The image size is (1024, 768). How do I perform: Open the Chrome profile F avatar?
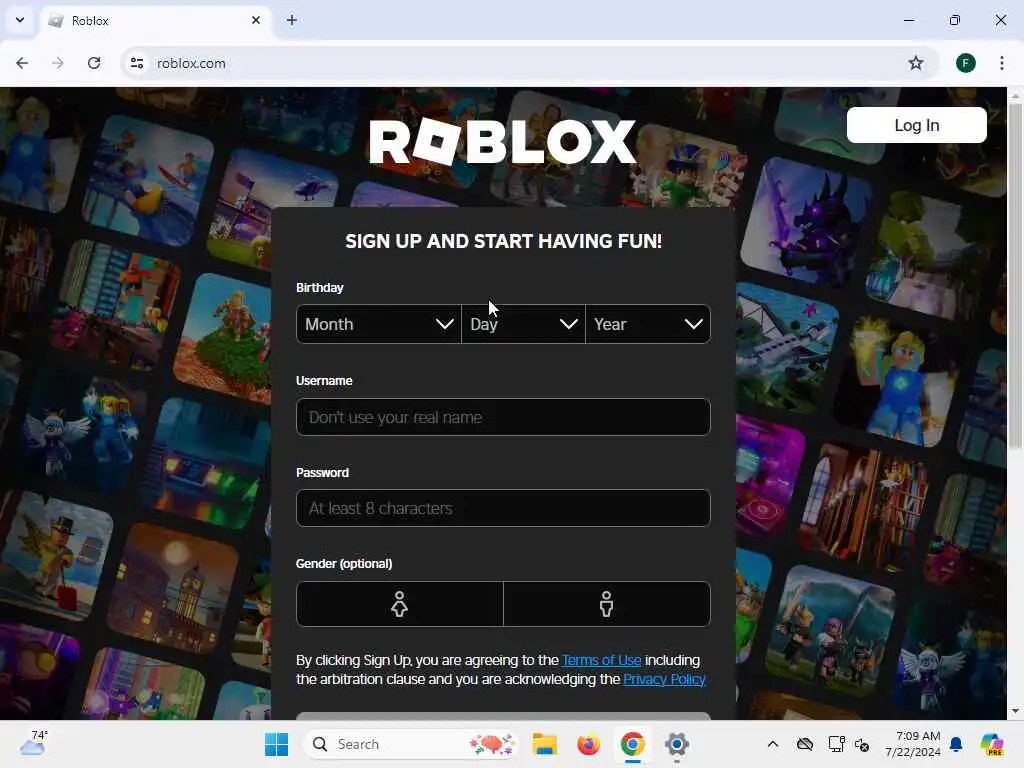click(966, 63)
